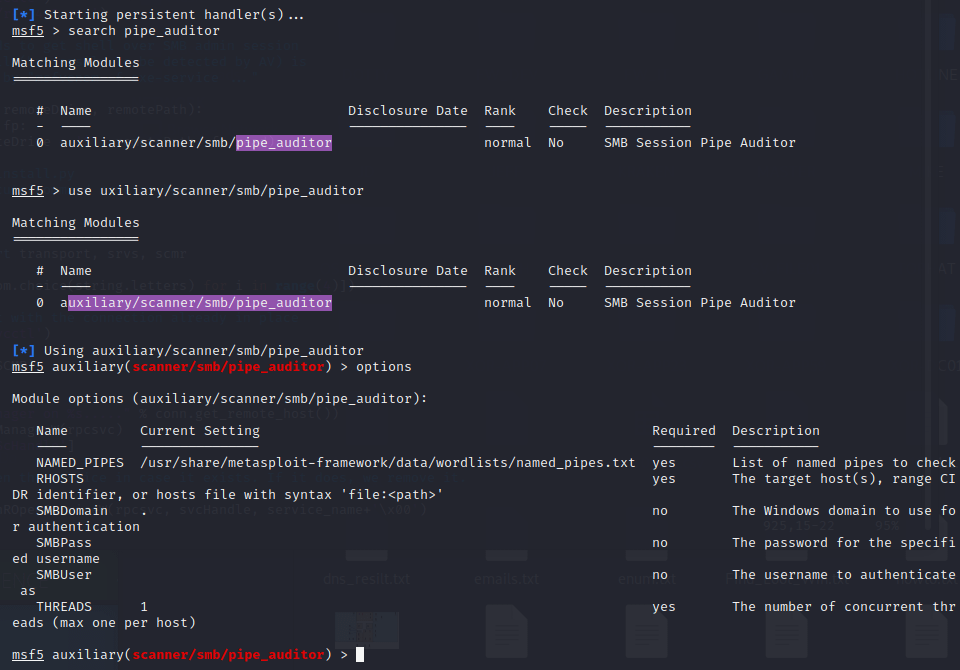Click the emails.txt file on desktop behind terminal
960x670 pixels.
point(506,579)
